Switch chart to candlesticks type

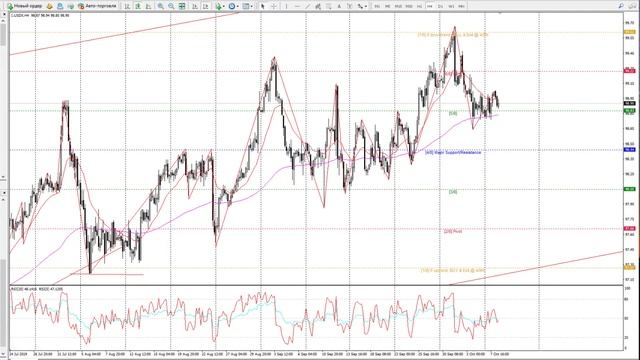138,6
